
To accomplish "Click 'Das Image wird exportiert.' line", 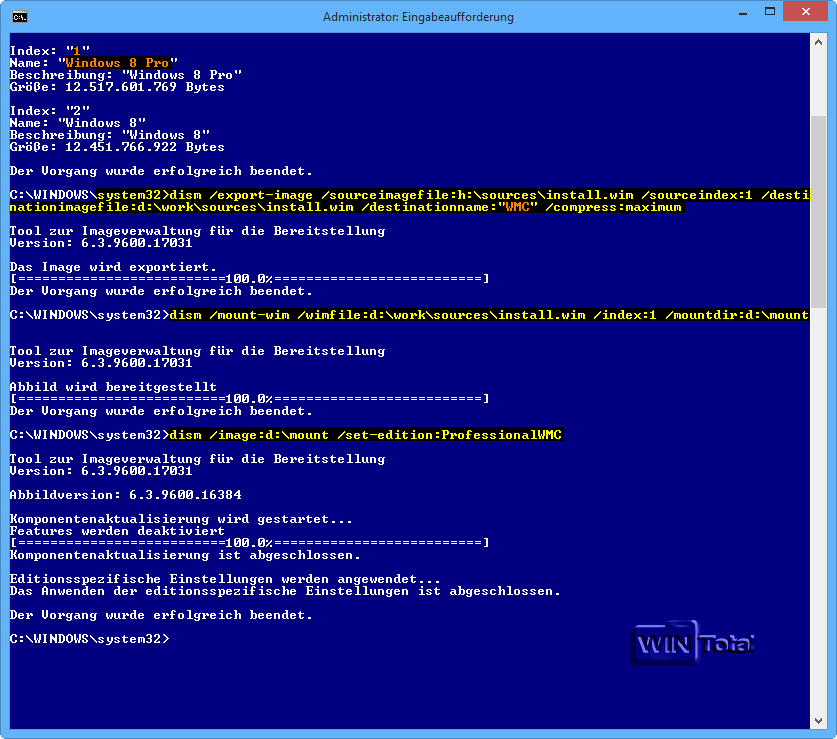I will coord(113,267).
